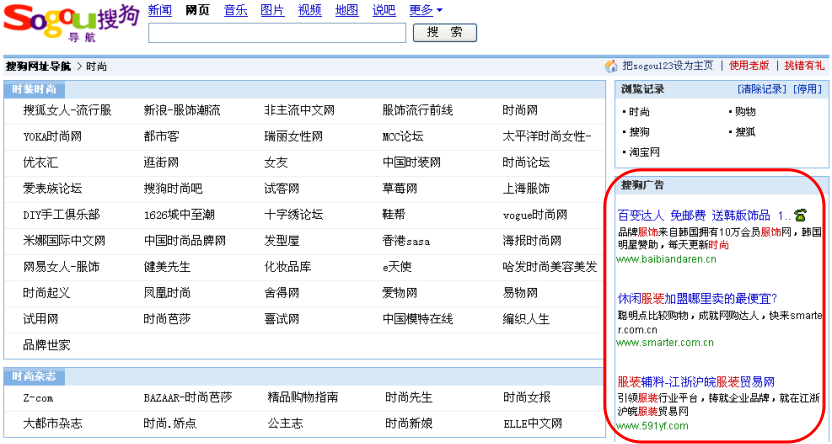Click into the search input box

[x=277, y=33]
